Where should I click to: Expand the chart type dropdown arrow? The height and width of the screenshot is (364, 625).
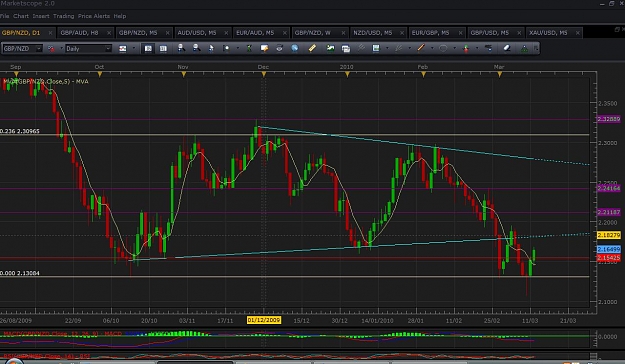click(134, 48)
